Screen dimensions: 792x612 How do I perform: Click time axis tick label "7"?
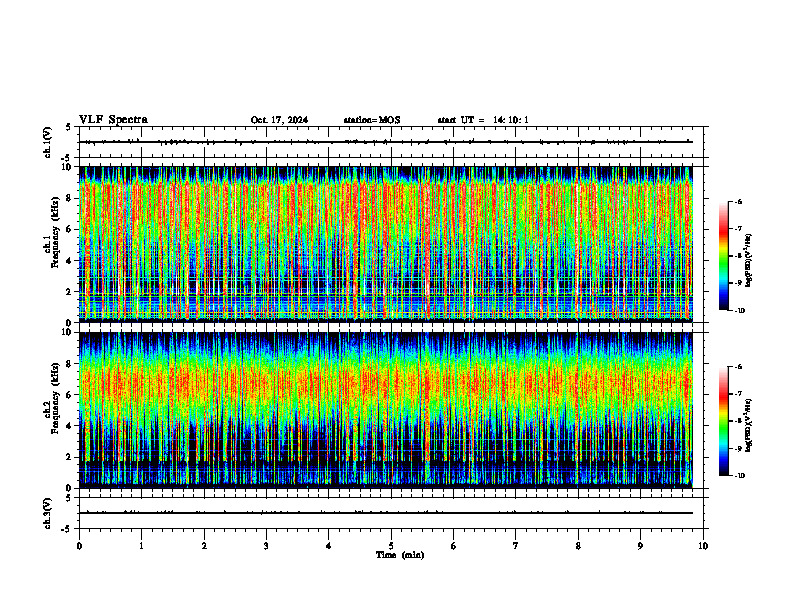tap(516, 546)
